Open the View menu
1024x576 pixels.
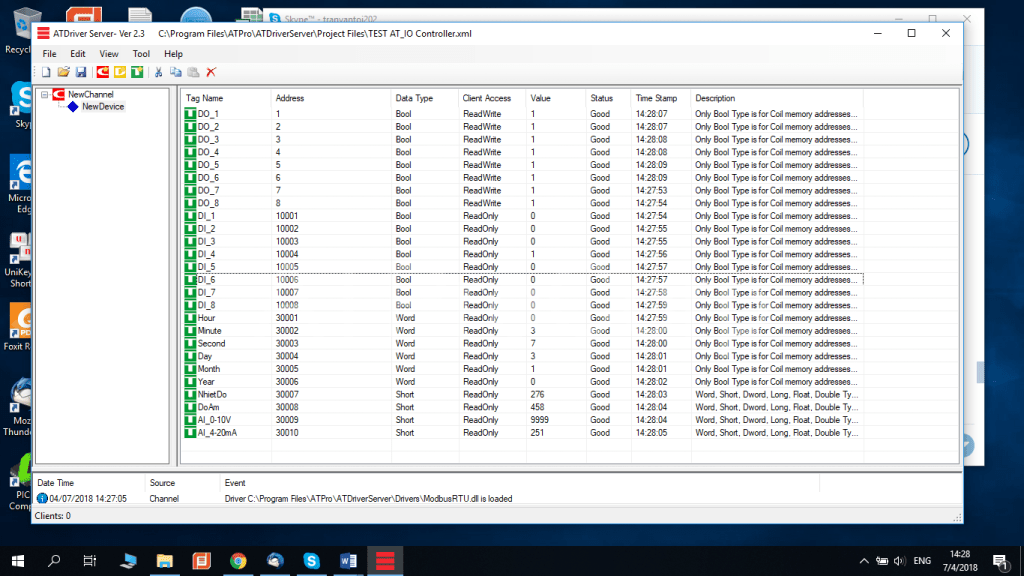[108, 54]
